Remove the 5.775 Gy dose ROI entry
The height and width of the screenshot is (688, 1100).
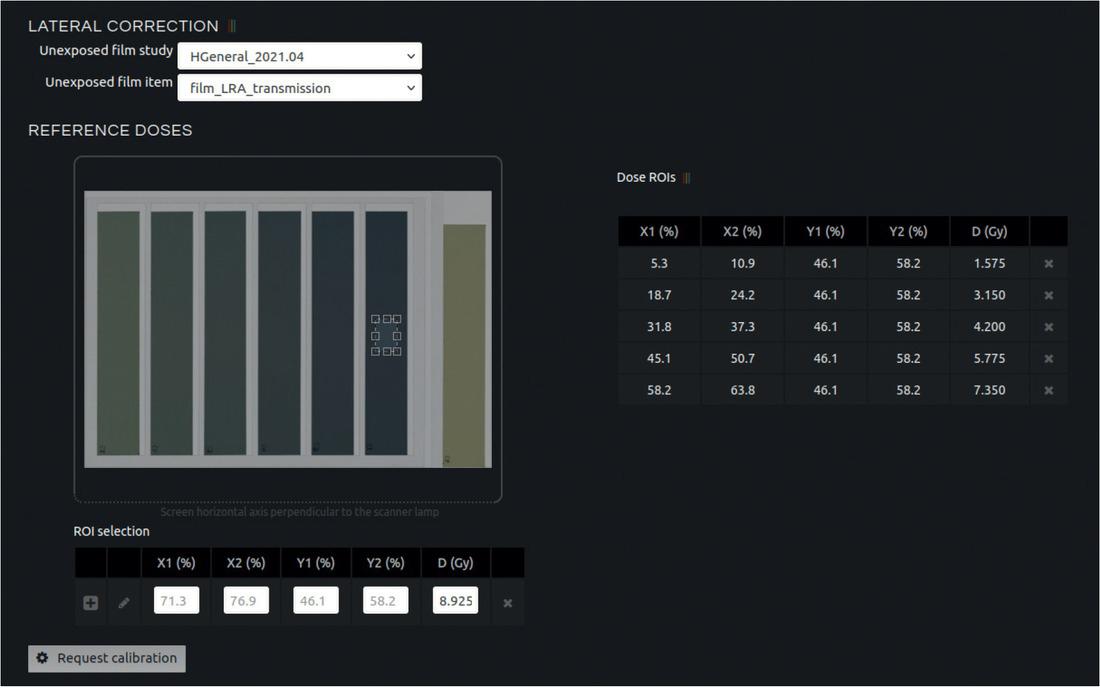point(1048,359)
